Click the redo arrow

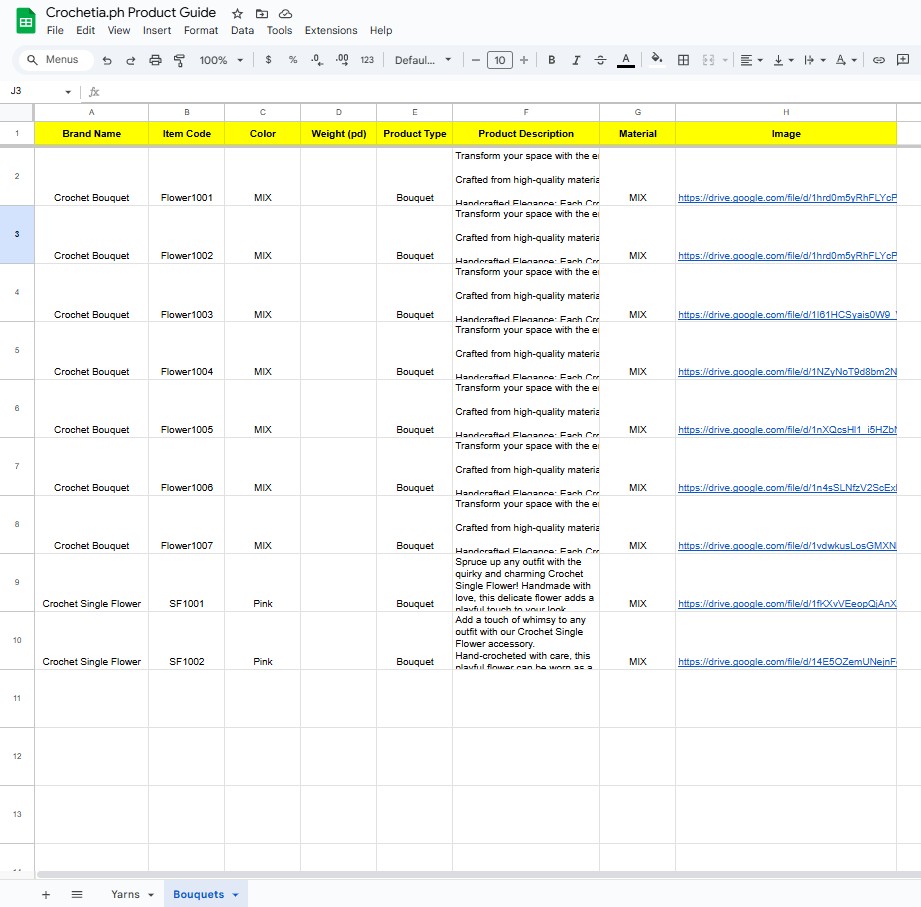pyautogui.click(x=131, y=60)
